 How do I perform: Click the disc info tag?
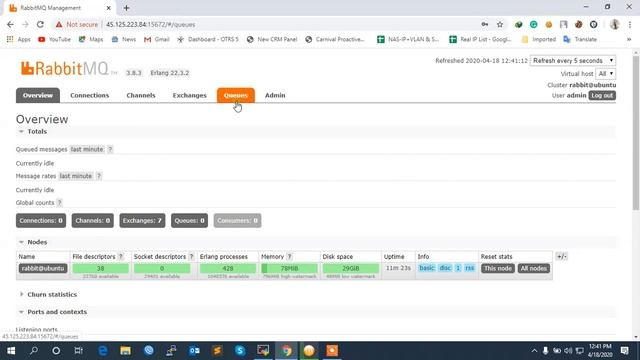(445, 268)
